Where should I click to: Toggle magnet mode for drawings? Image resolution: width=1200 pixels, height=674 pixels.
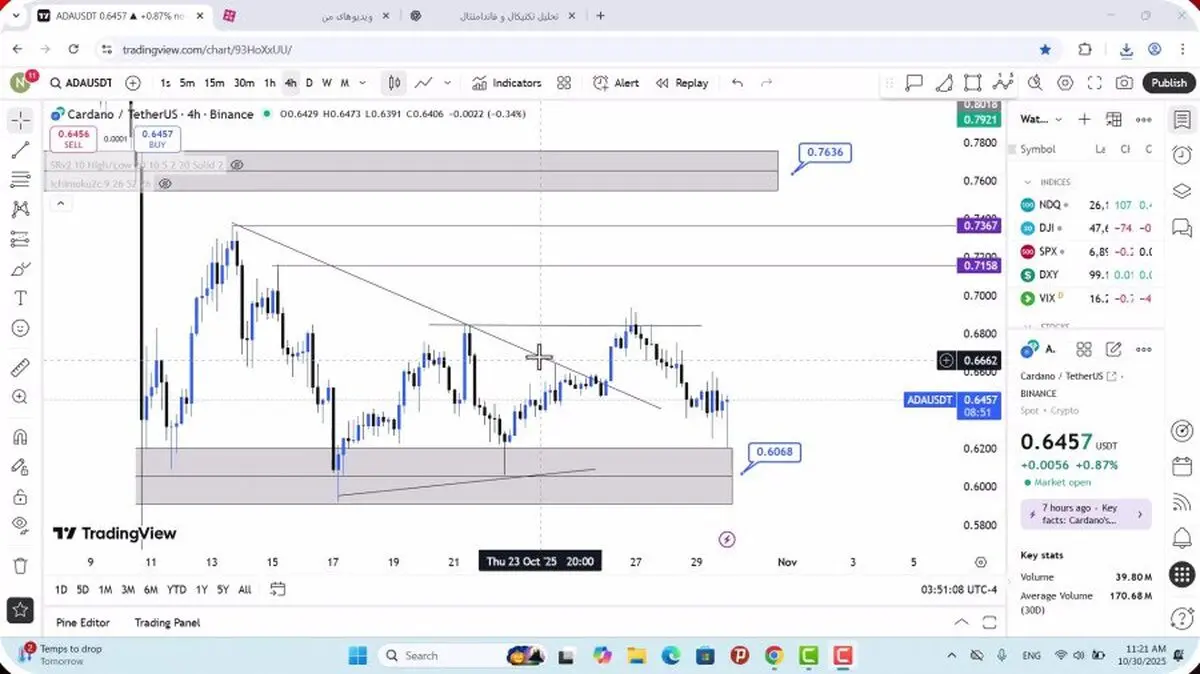pyautogui.click(x=20, y=437)
